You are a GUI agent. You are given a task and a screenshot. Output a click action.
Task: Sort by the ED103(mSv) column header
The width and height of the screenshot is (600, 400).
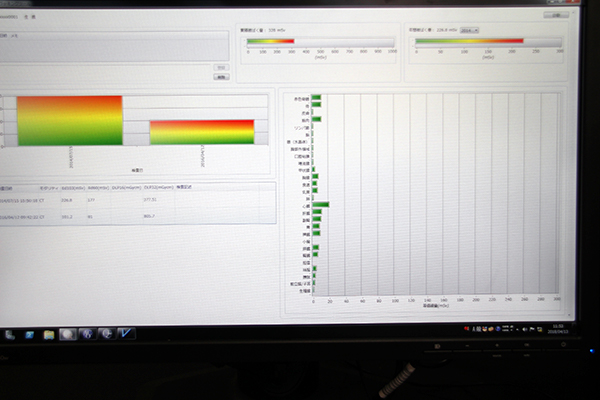pos(74,187)
